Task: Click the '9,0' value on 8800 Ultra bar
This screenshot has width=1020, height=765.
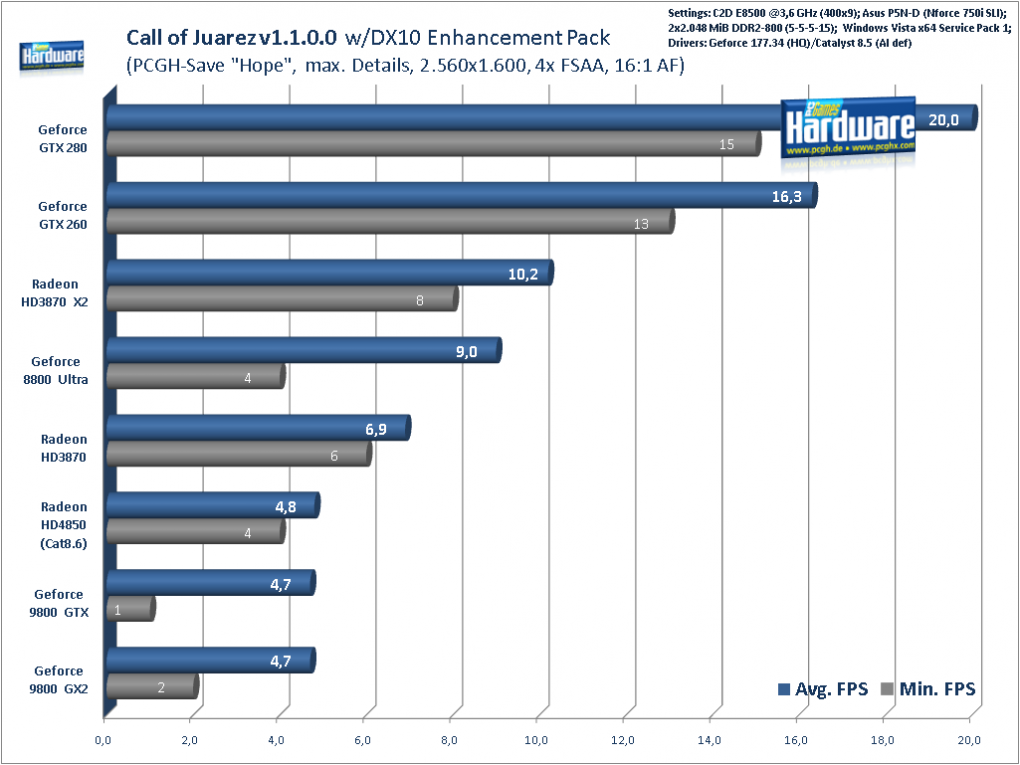Action: [x=466, y=353]
